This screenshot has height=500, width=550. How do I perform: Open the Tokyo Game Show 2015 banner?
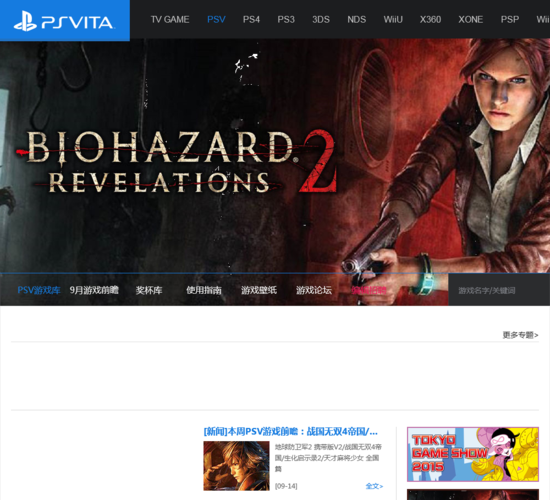tap(472, 454)
